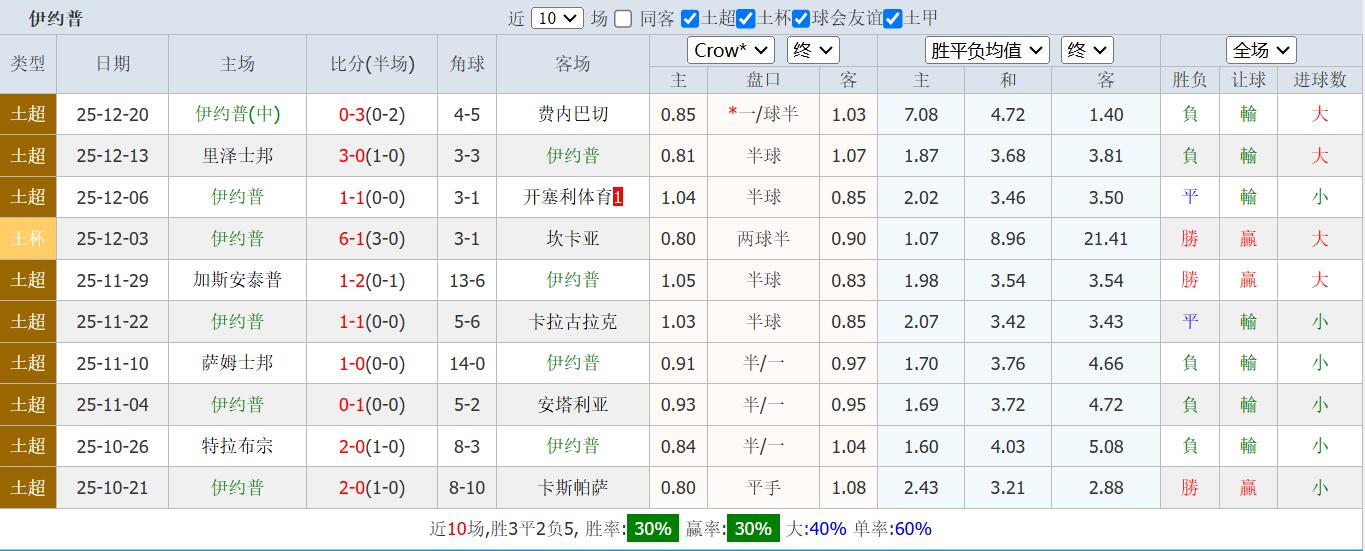Image resolution: width=1365 pixels, height=551 pixels.
Task: Click score 1-2(0-1) on 25-11-29
Action: pyautogui.click(x=372, y=280)
